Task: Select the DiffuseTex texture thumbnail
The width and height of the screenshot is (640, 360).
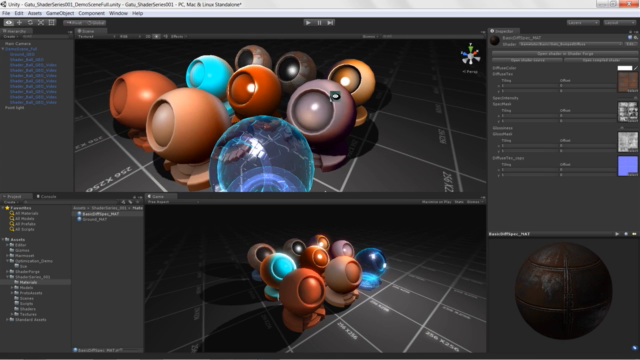Action: (628, 82)
